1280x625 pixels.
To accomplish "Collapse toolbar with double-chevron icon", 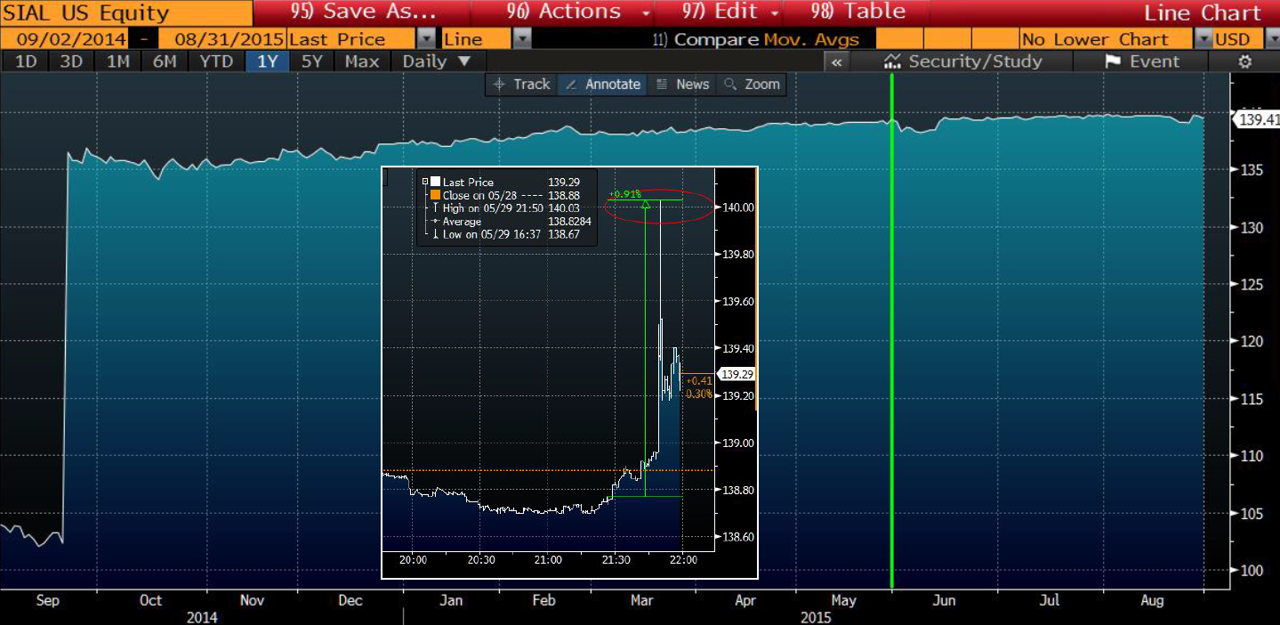I will coord(838,62).
